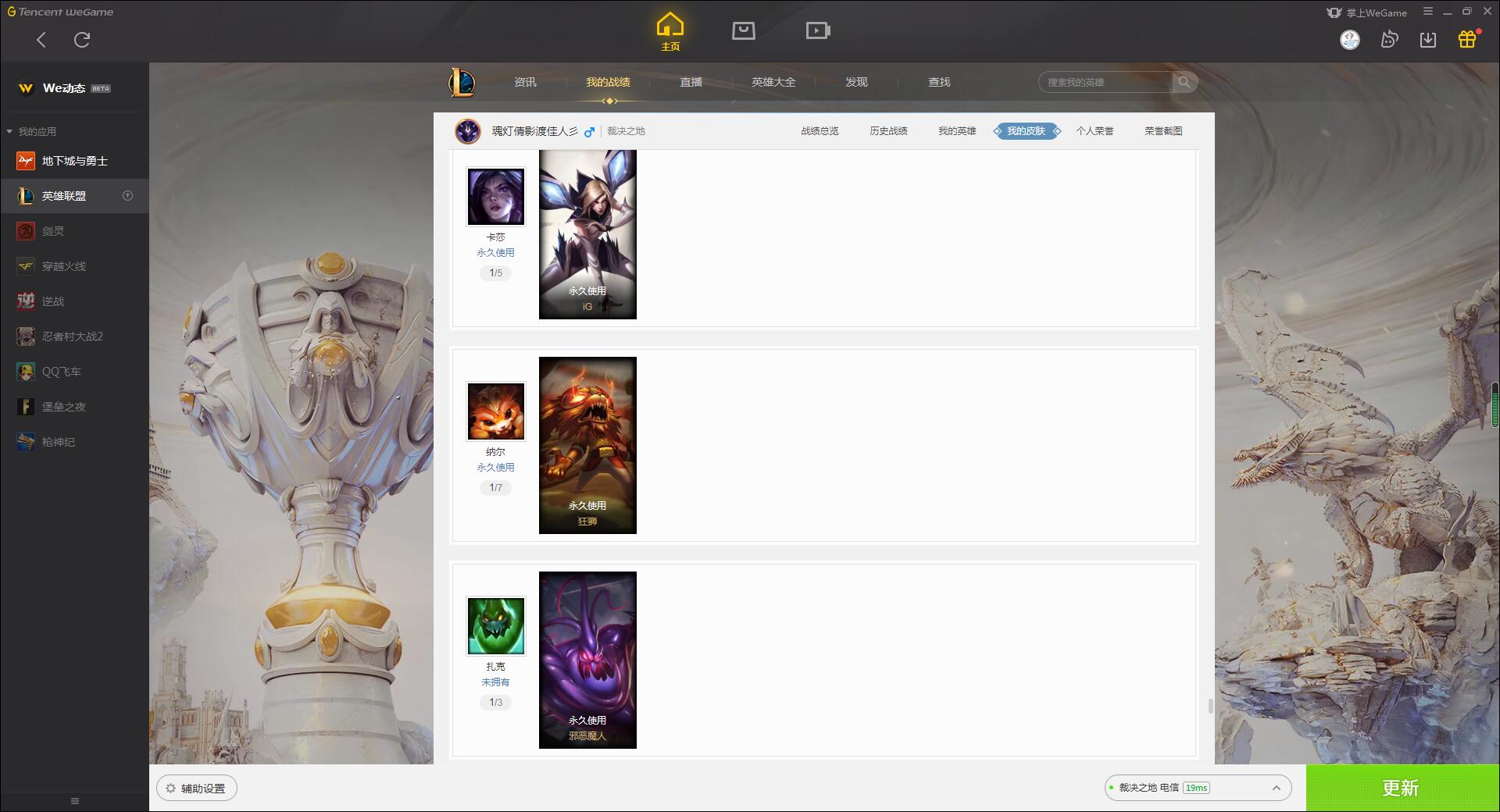The height and width of the screenshot is (812, 1500).
Task: Click the summoner name 魂灯倩影渡佳人彡
Action: (x=534, y=131)
